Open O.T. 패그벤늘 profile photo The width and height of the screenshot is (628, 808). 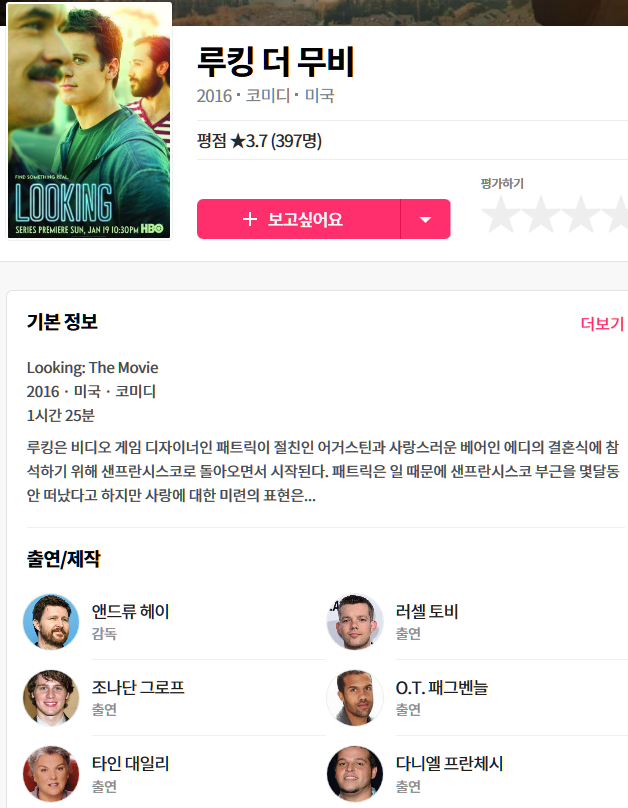pyautogui.click(x=355, y=698)
